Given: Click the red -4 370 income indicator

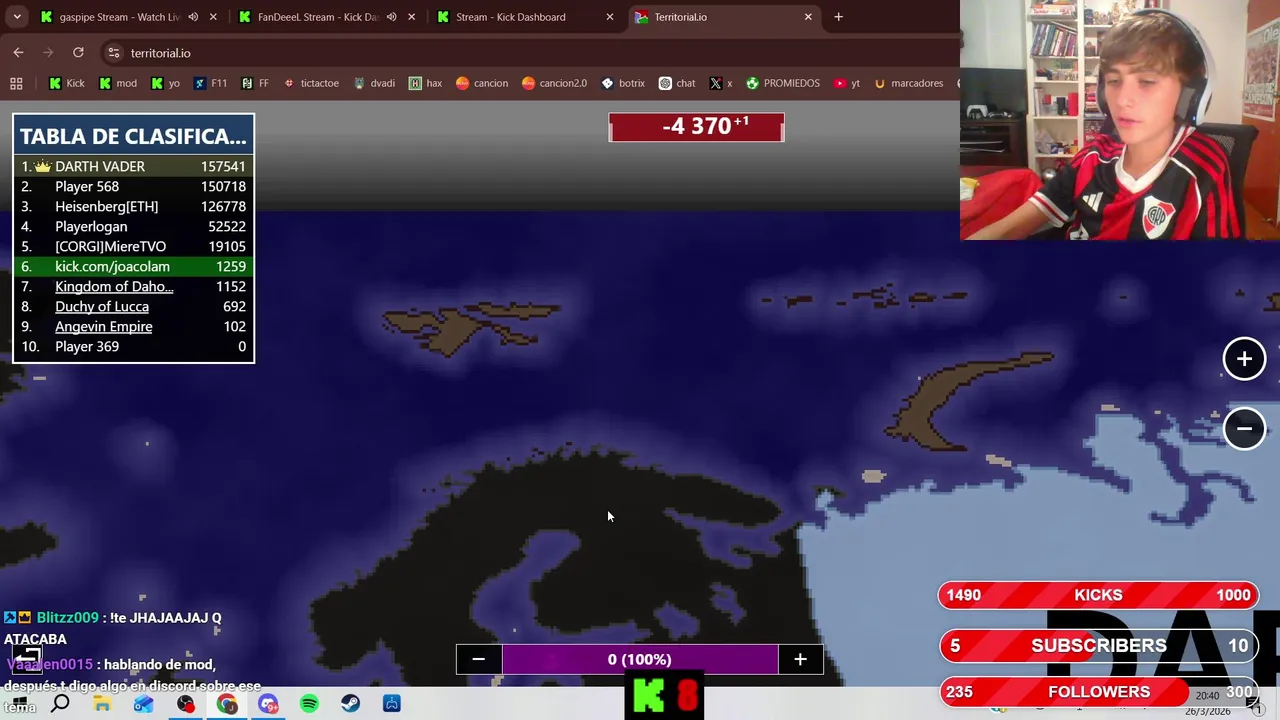Looking at the screenshot, I should (x=696, y=127).
